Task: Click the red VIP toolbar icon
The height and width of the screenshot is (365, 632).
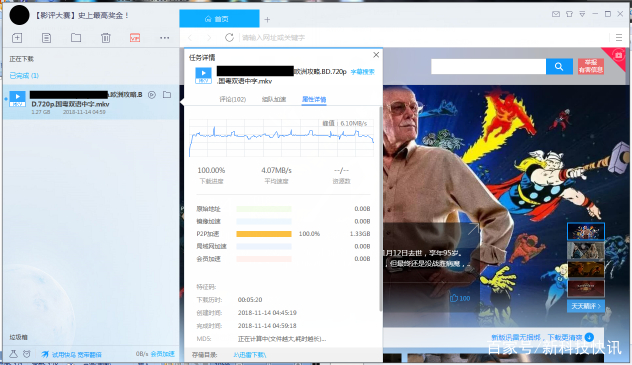Action: [x=135, y=38]
